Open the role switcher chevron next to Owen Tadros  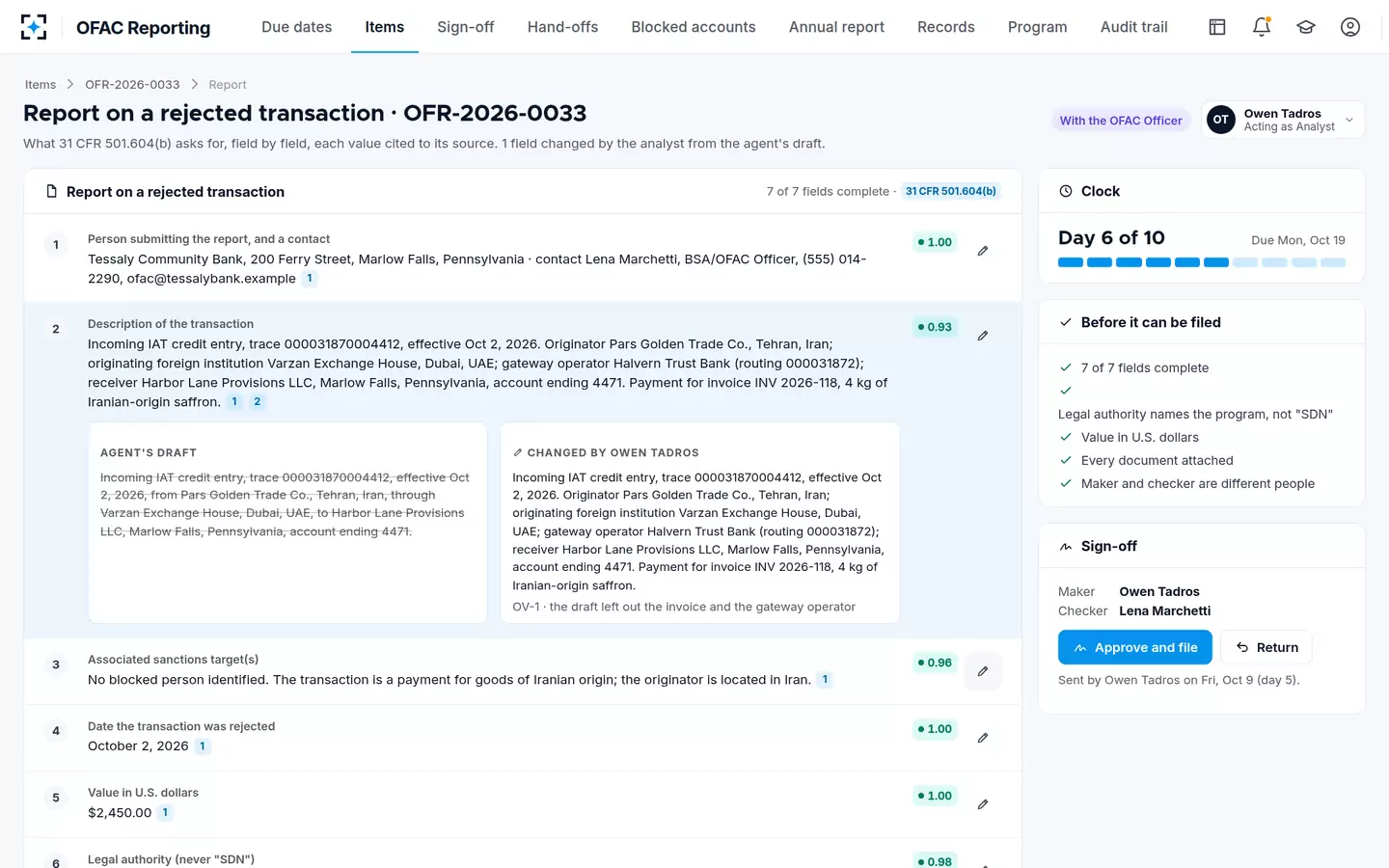point(1349,120)
